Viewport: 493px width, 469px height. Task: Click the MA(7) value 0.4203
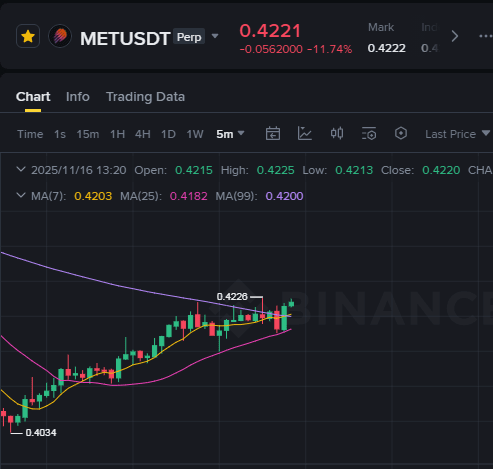coord(93,196)
